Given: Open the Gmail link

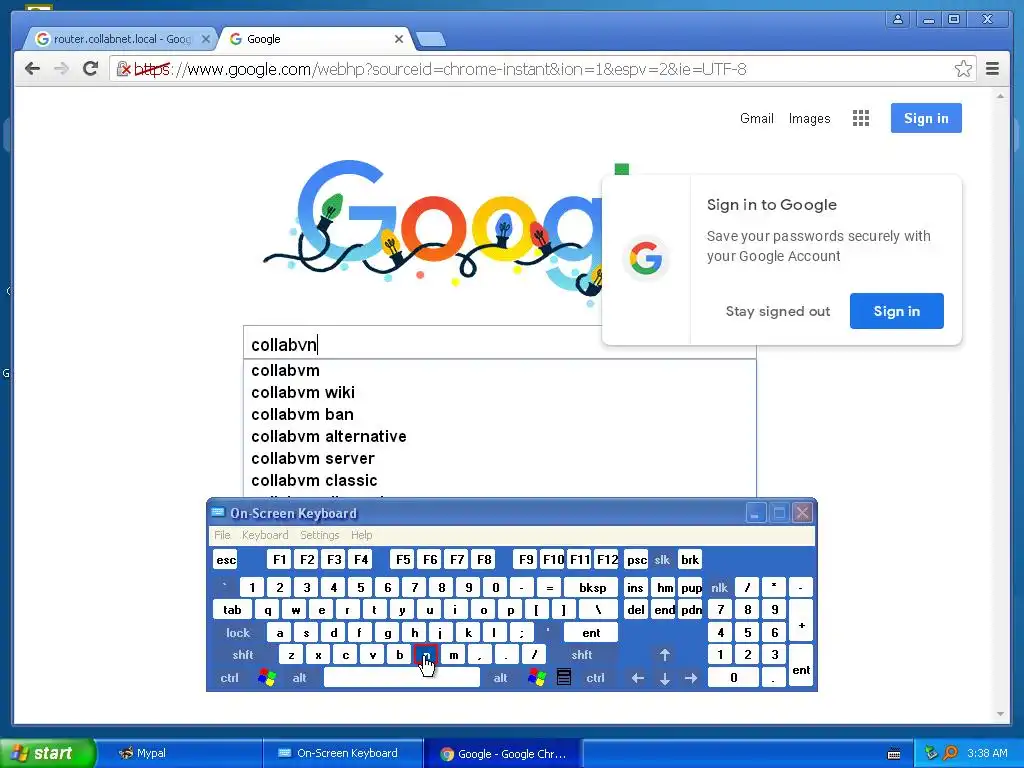Looking at the screenshot, I should pos(756,118).
